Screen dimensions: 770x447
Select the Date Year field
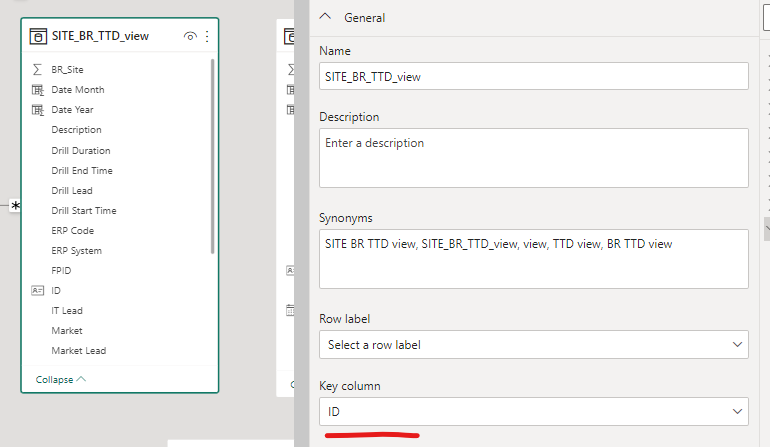(x=72, y=110)
